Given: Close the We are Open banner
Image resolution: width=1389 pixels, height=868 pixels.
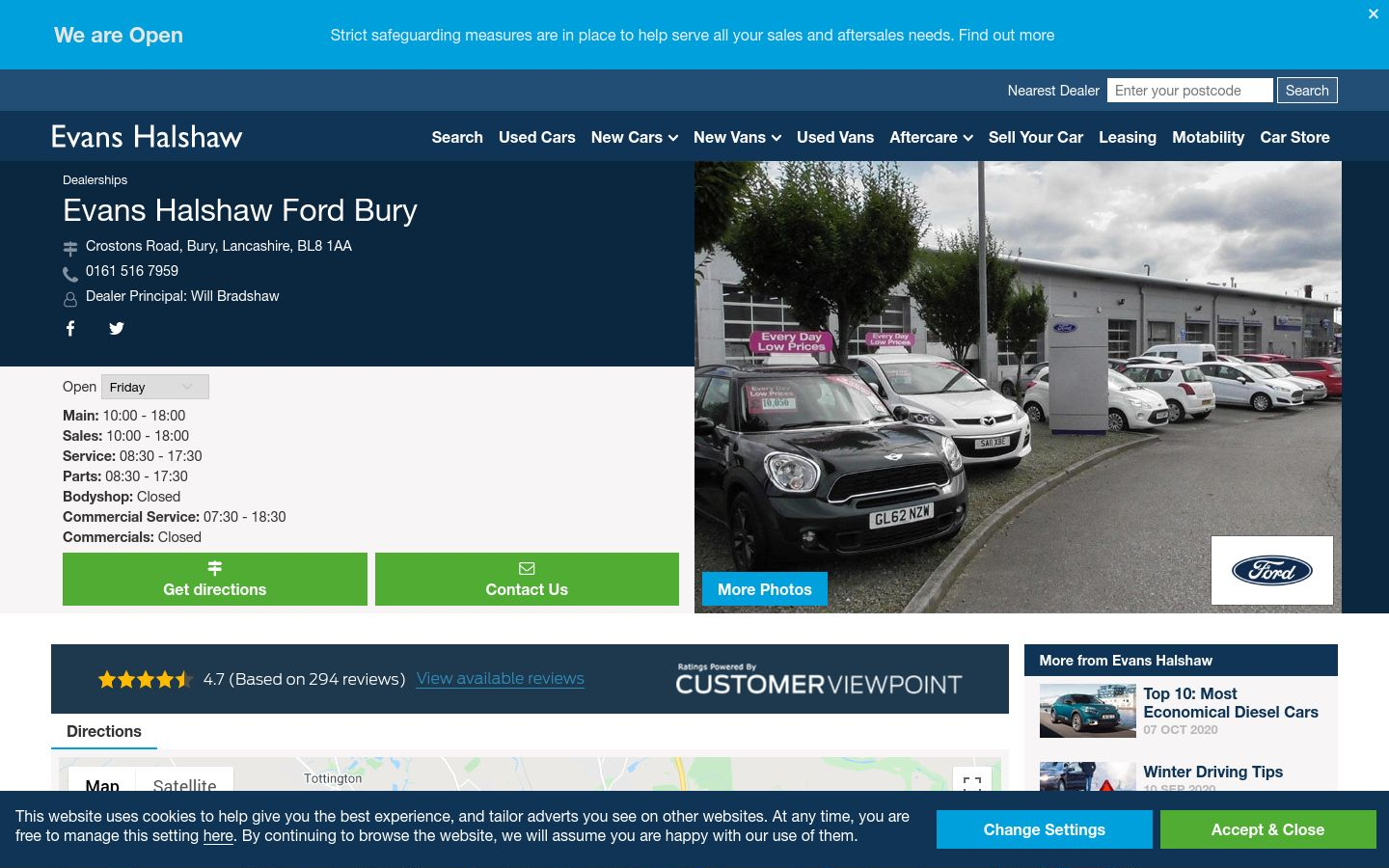Looking at the screenshot, I should pos(1374,14).
